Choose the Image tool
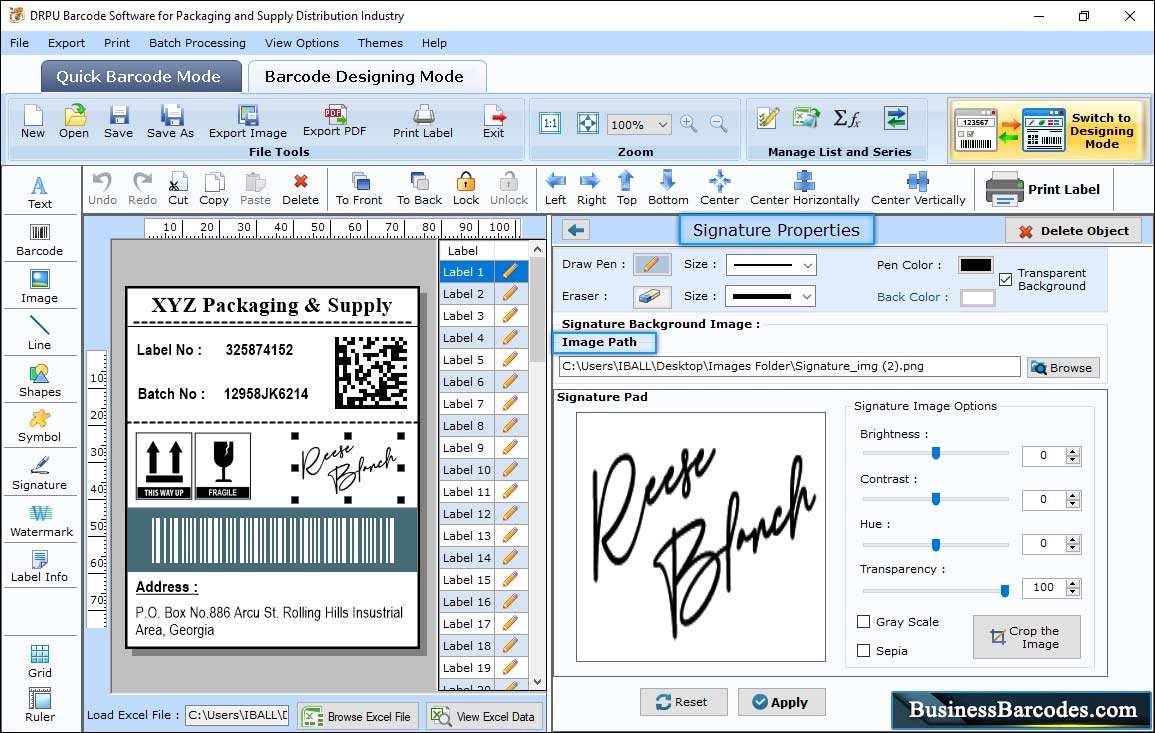The height and width of the screenshot is (733, 1155). (40, 287)
